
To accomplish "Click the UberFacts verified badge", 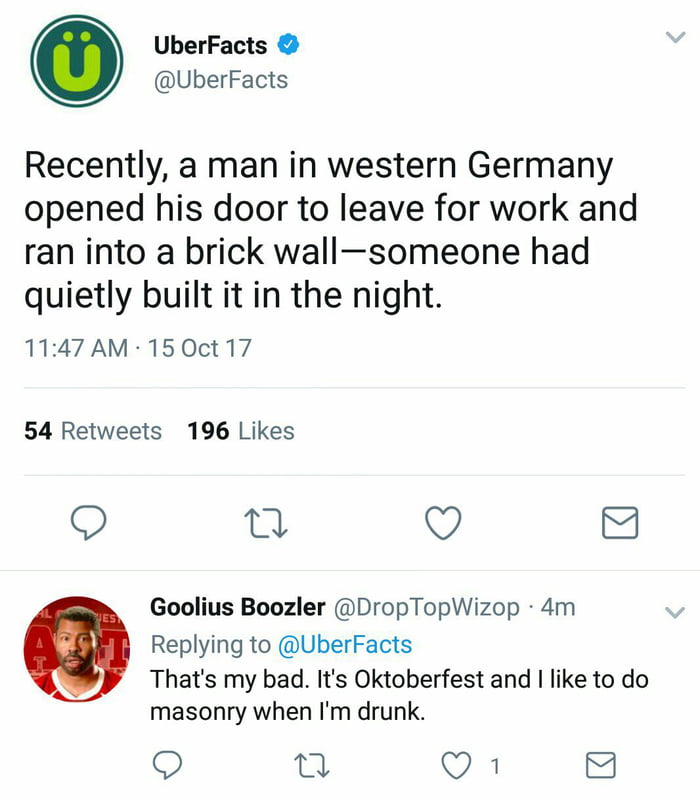I will (x=289, y=45).
